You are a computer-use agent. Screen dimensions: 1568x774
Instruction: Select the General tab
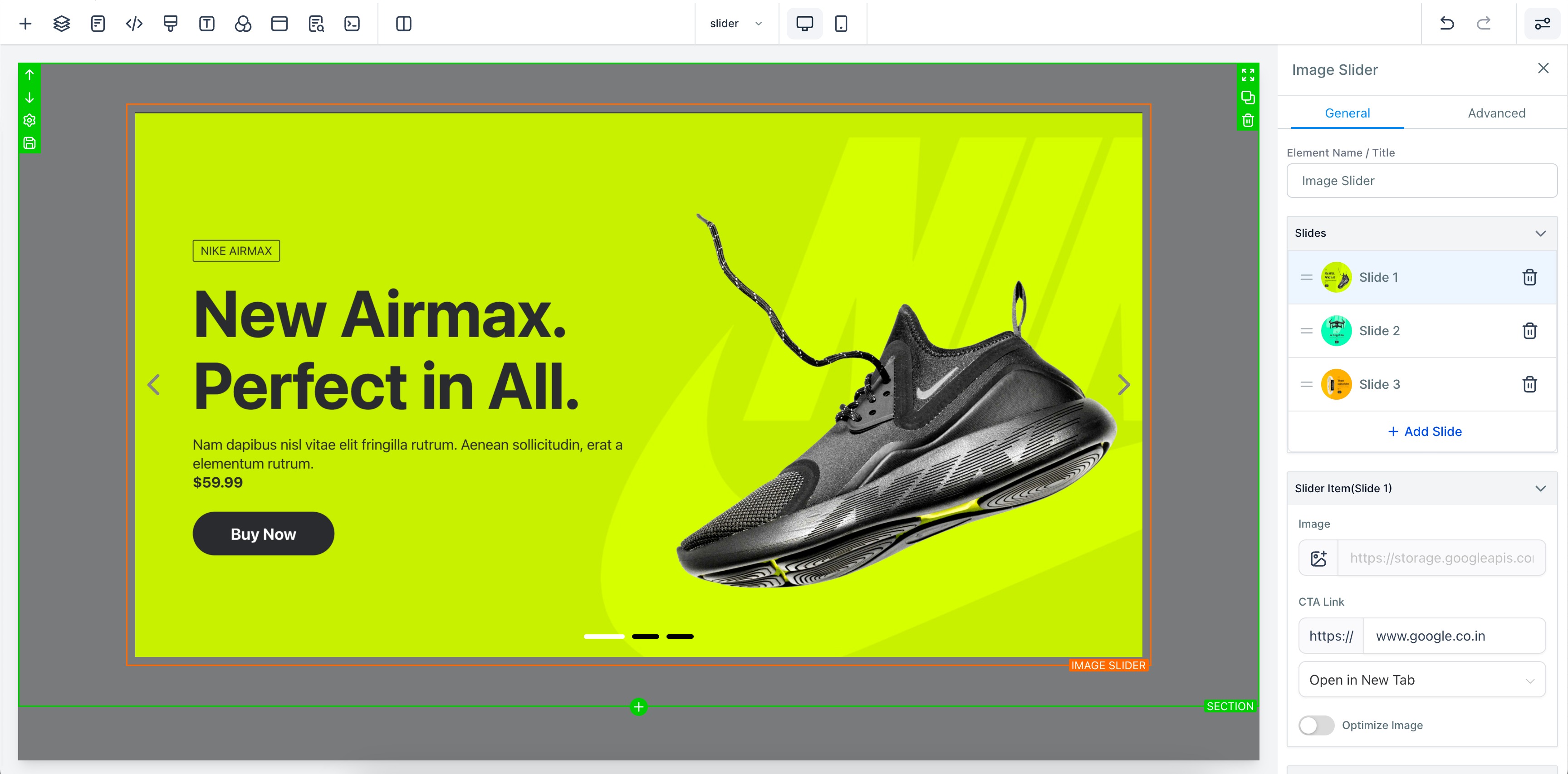1347,113
